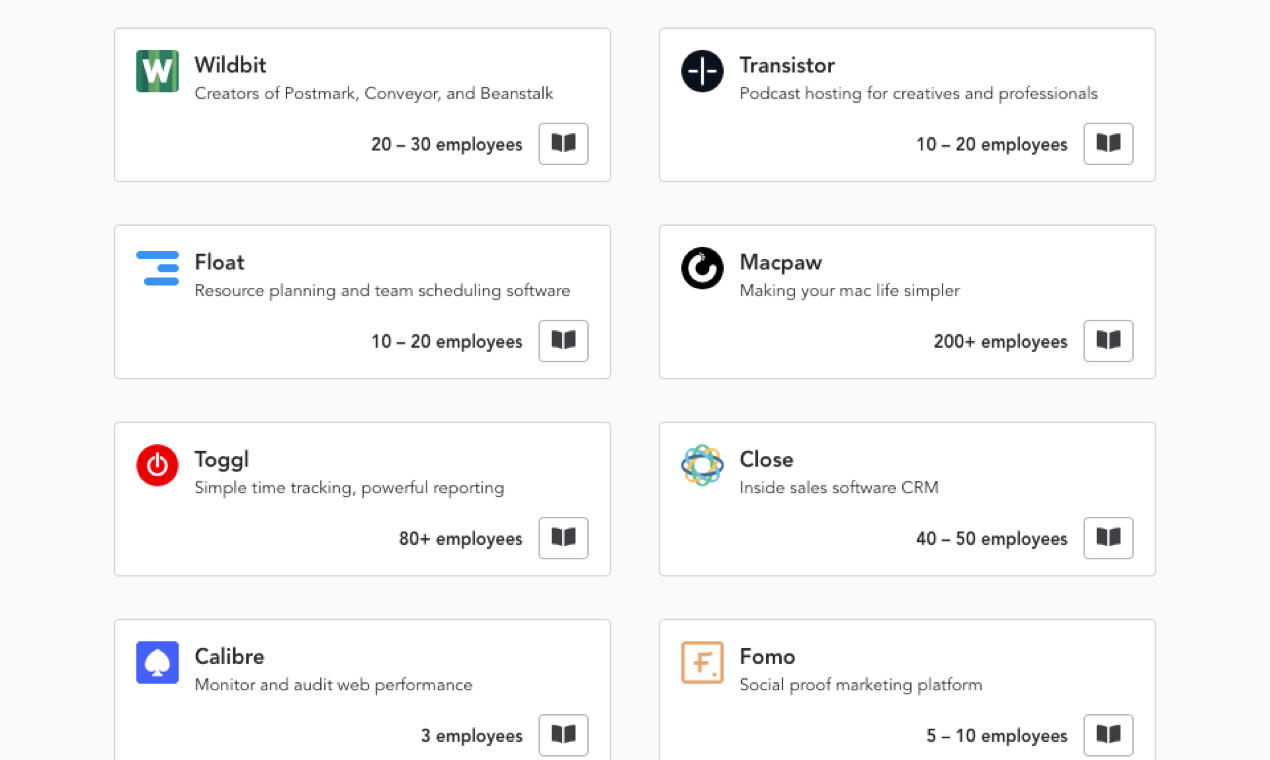Open the book view for Calibre
The width and height of the screenshot is (1270, 760).
coord(563,734)
